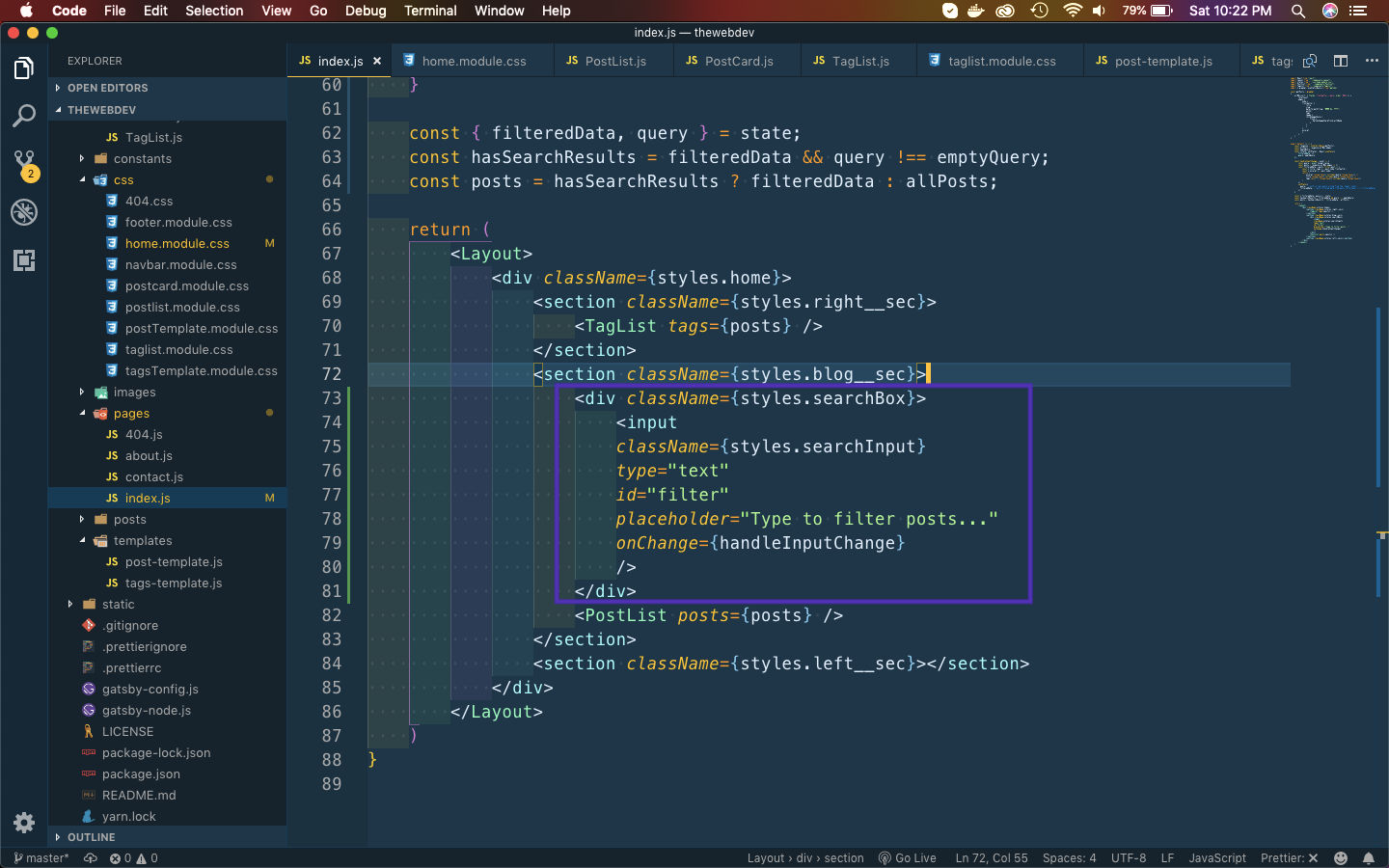Image resolution: width=1389 pixels, height=868 pixels.
Task: Click the Docker whale menu bar icon
Action: pos(976,11)
